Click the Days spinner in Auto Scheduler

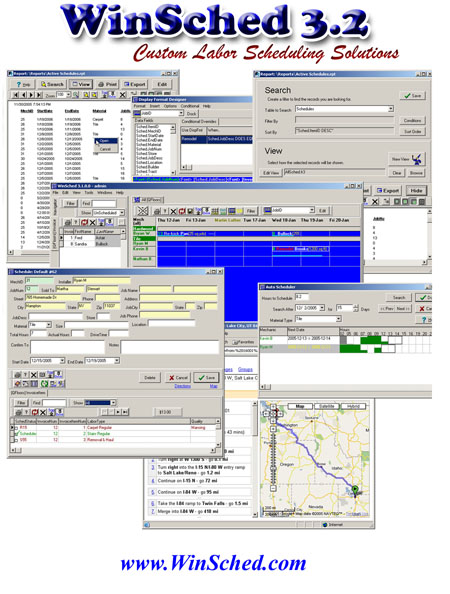point(355,308)
